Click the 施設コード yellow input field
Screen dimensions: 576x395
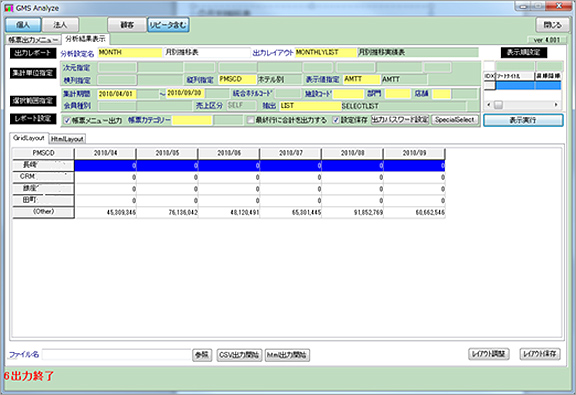pos(348,94)
